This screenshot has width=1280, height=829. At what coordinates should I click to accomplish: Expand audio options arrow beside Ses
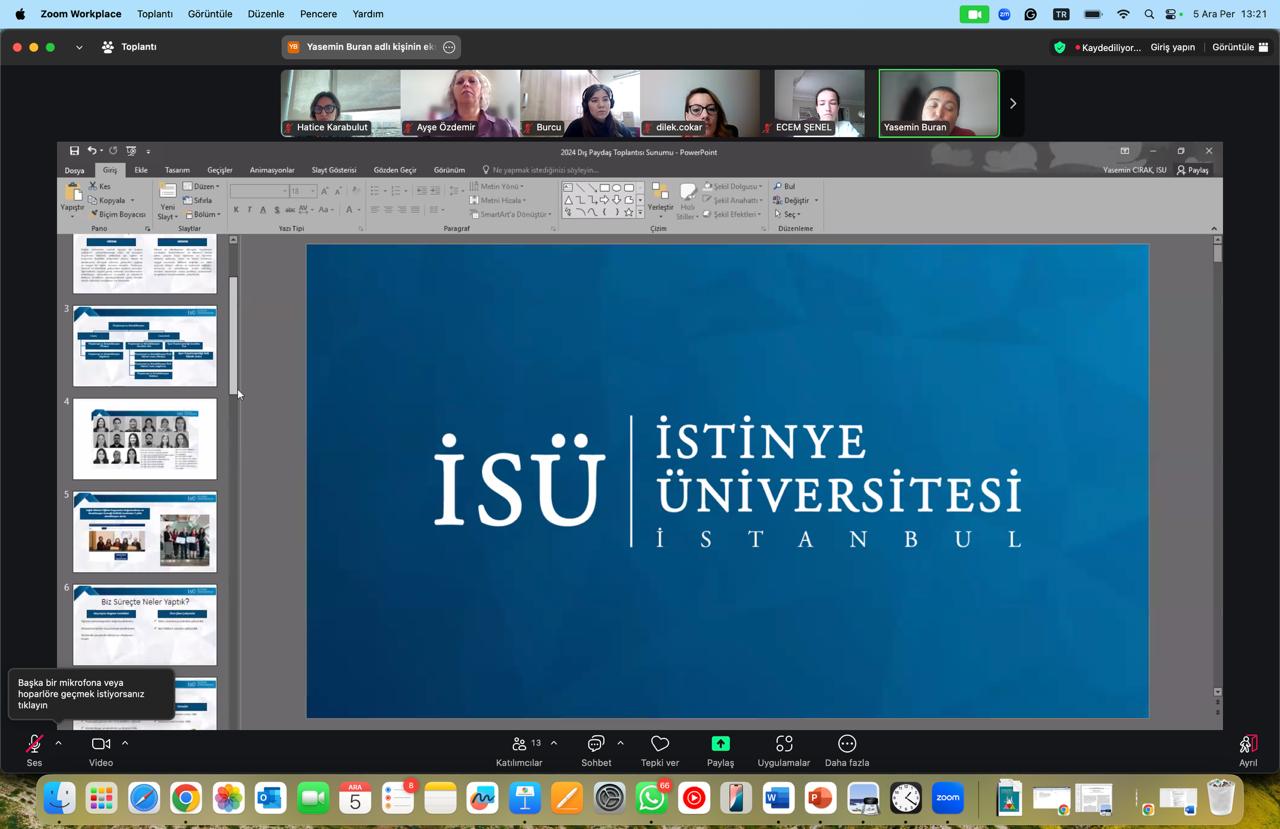tap(58, 743)
